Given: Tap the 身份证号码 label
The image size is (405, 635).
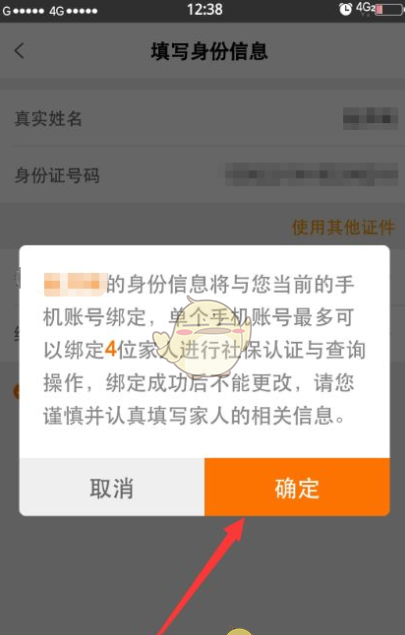Looking at the screenshot, I should tap(57, 175).
